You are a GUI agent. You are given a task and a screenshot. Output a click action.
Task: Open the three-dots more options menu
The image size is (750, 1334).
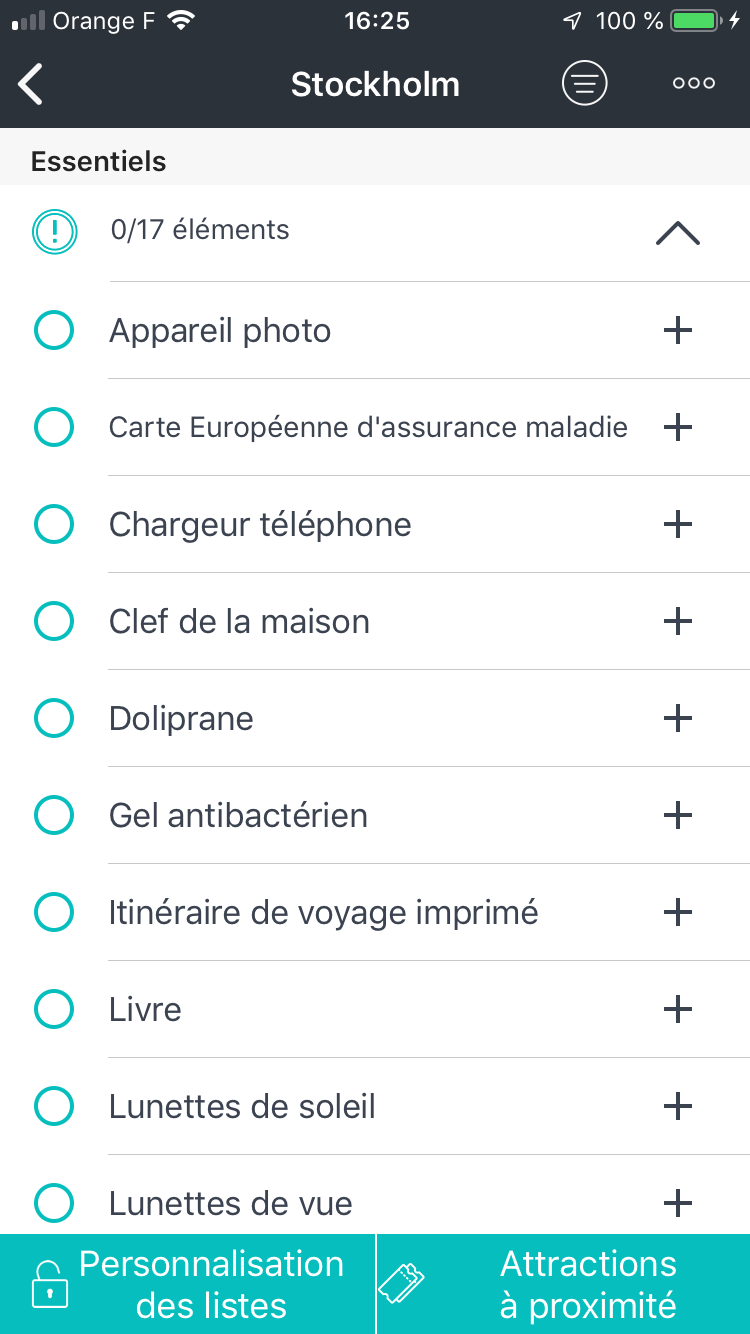[x=693, y=84]
